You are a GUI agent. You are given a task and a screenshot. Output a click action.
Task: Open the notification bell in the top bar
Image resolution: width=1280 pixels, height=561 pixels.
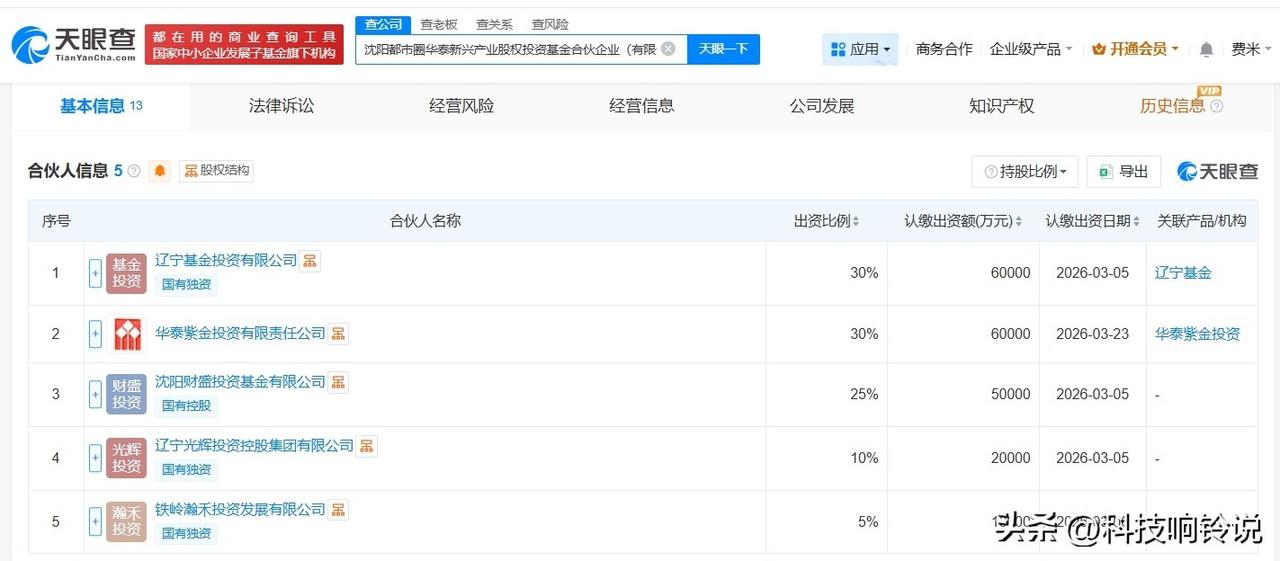[x=1206, y=49]
